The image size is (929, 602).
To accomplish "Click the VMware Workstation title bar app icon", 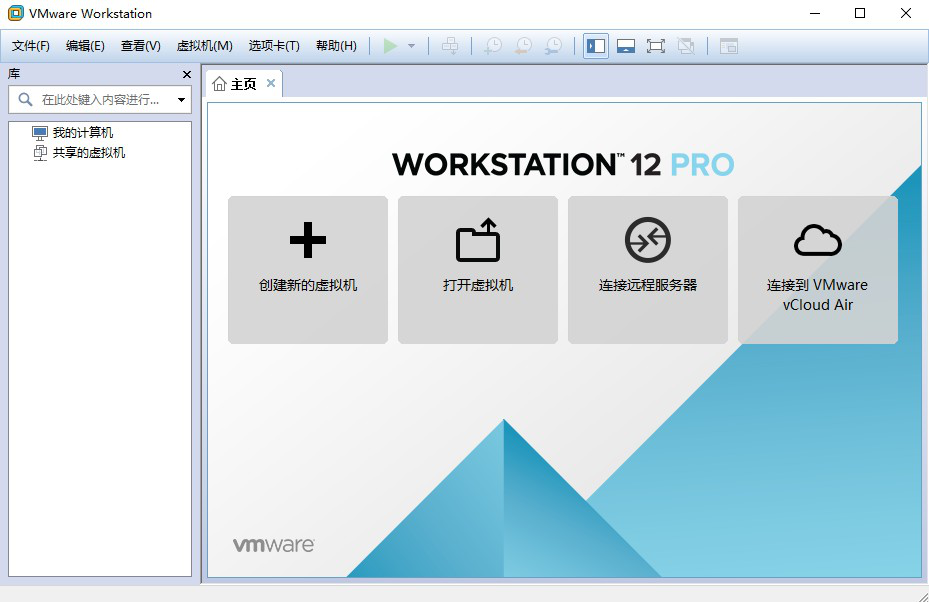I will point(16,13).
